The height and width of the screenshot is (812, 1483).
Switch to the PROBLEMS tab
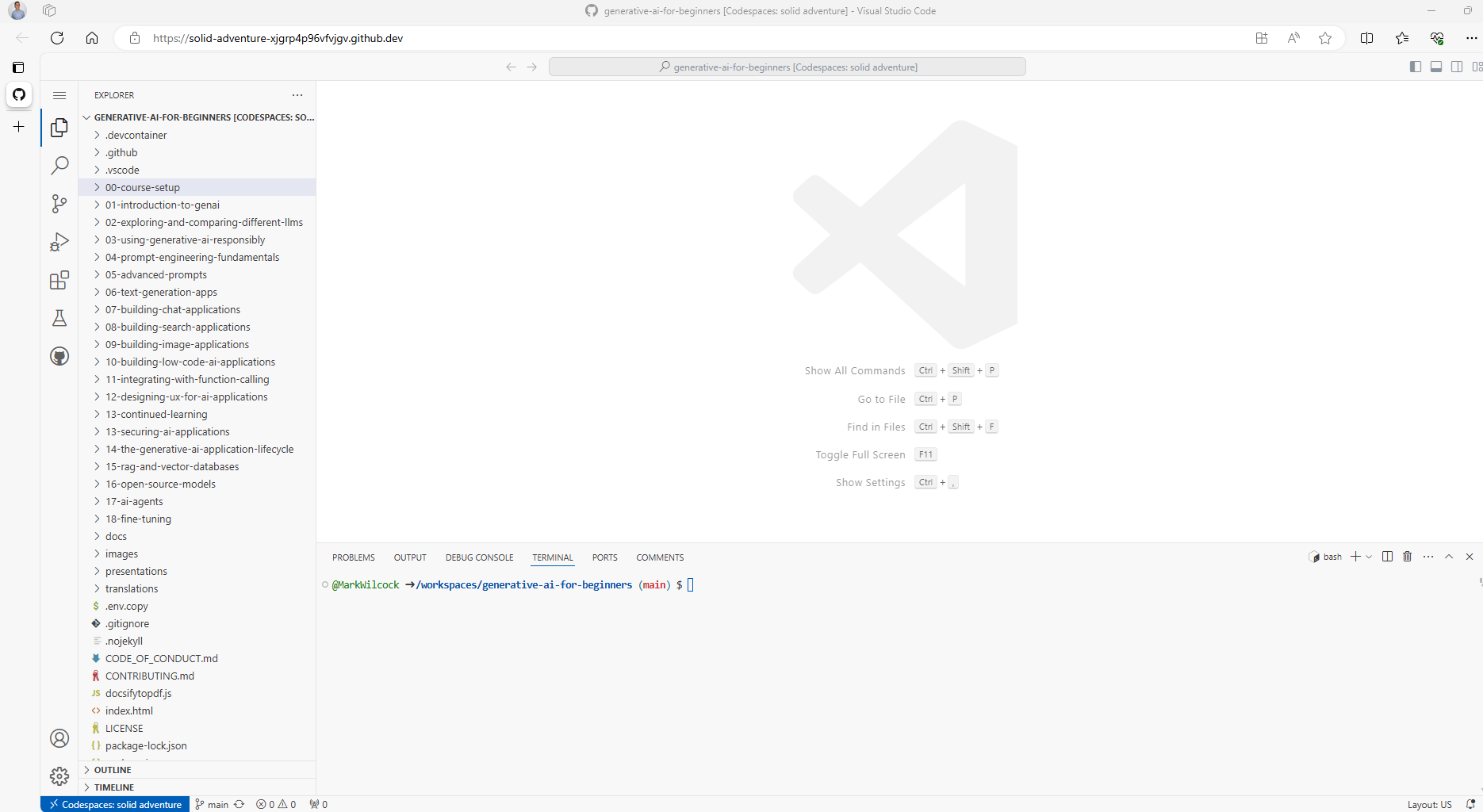(353, 557)
